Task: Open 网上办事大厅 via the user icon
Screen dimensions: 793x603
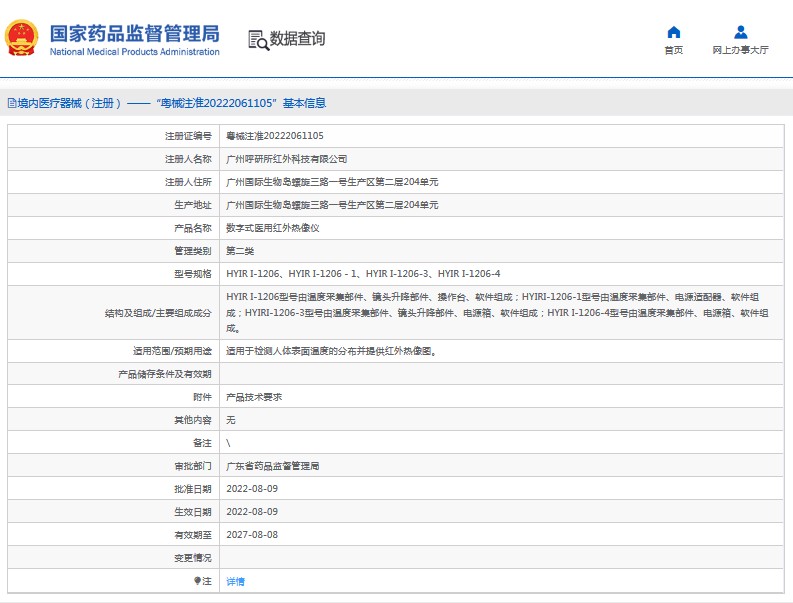Action: pyautogui.click(x=740, y=32)
